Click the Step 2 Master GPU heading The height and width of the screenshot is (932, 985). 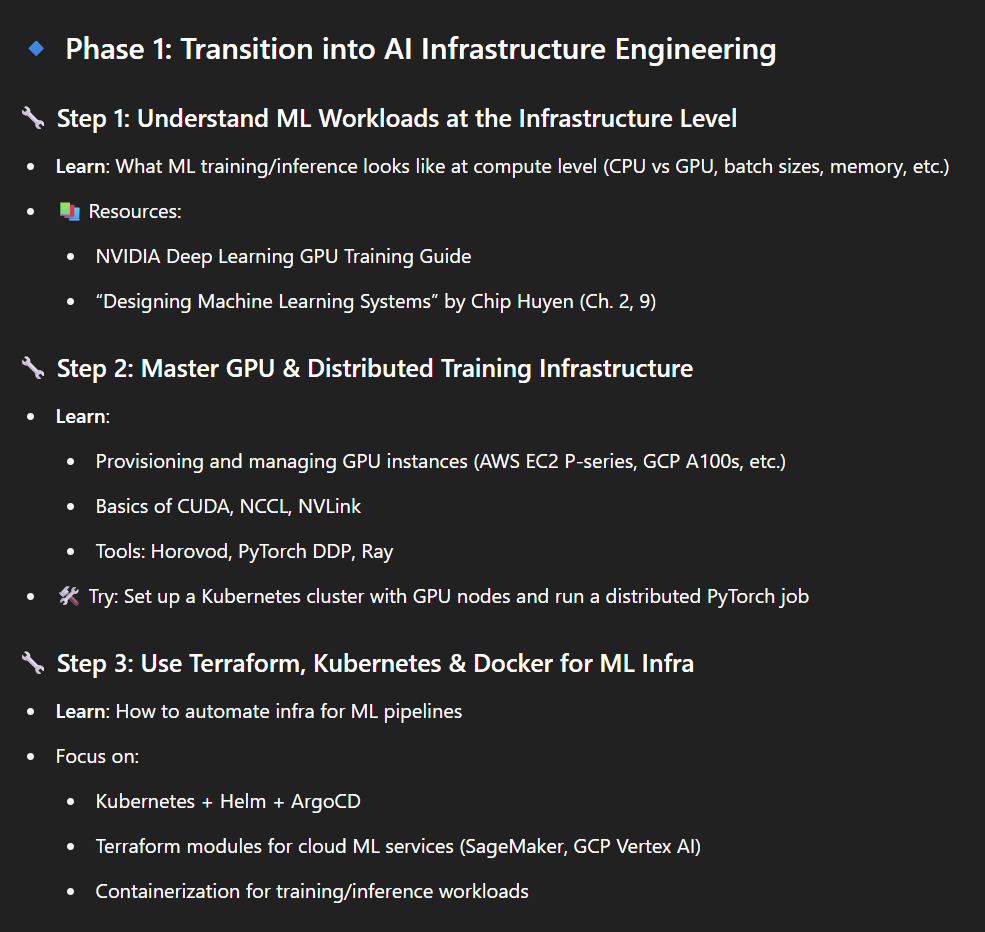point(375,369)
